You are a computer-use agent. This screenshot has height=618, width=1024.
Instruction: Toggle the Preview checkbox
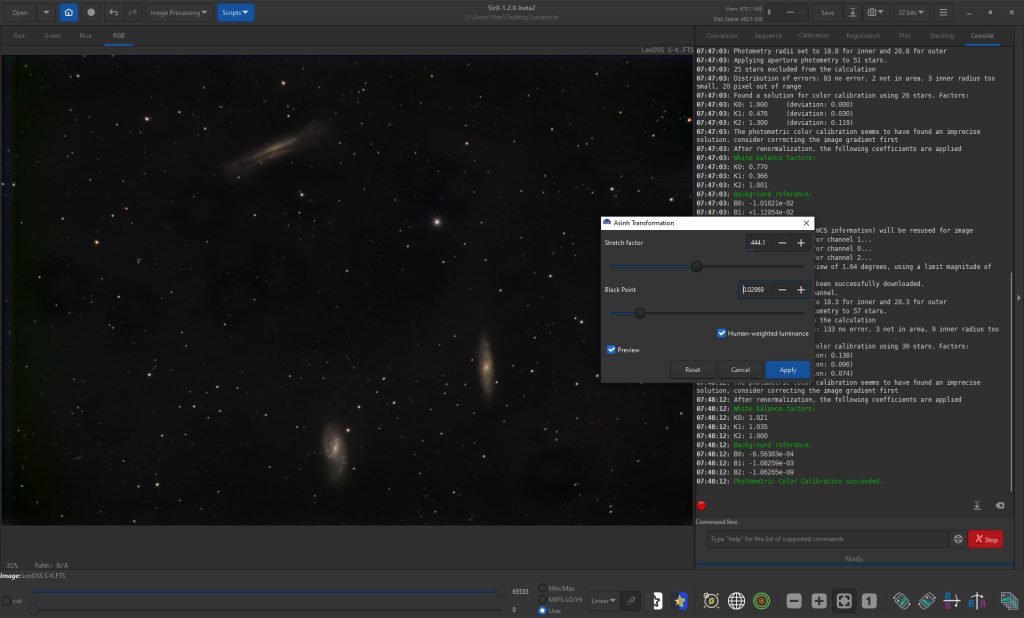point(611,350)
